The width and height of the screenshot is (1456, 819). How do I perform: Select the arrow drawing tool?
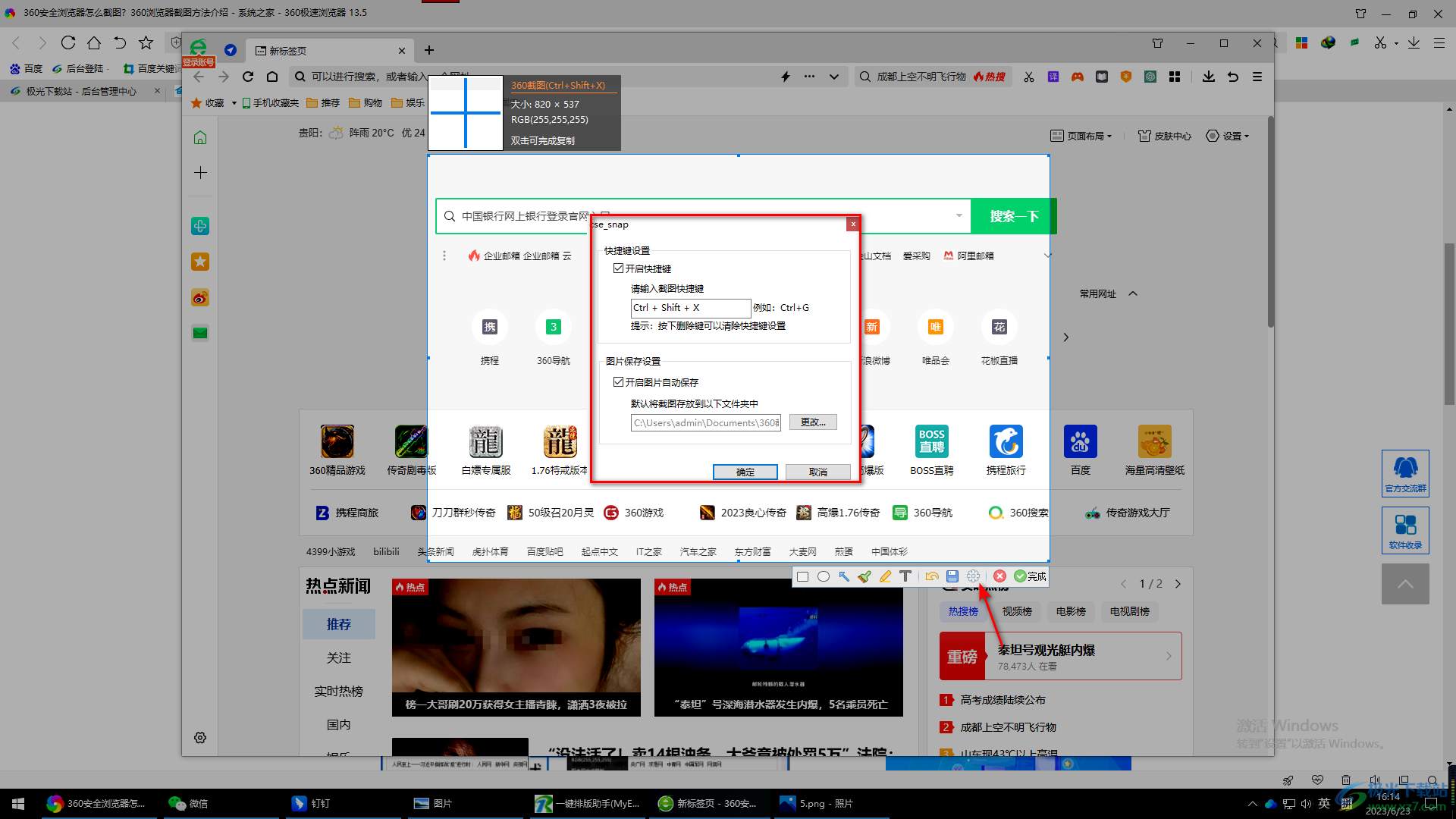pyautogui.click(x=844, y=576)
